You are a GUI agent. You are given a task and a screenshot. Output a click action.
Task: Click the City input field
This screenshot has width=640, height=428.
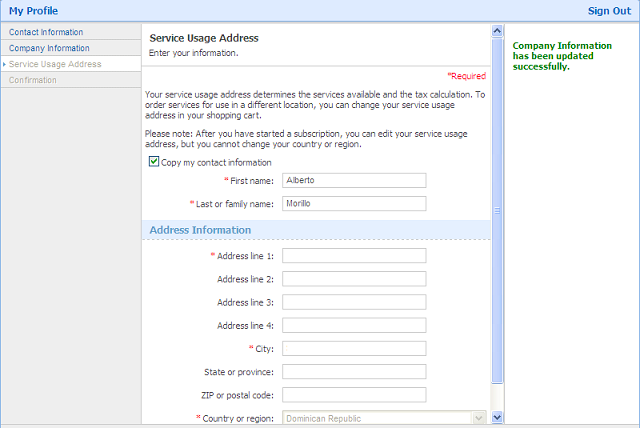pyautogui.click(x=354, y=348)
